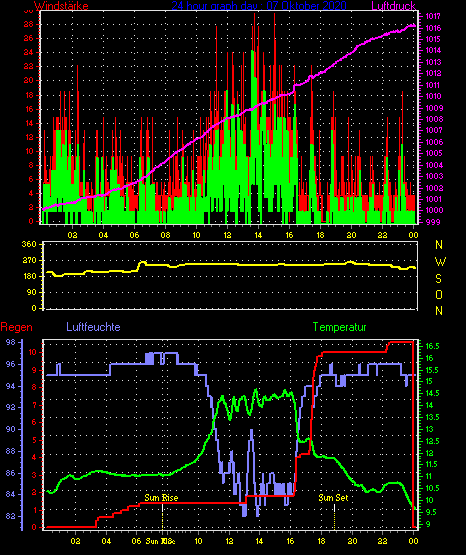Click the Luftfeuchte legend label
The height and width of the screenshot is (555, 466).
pos(93,327)
